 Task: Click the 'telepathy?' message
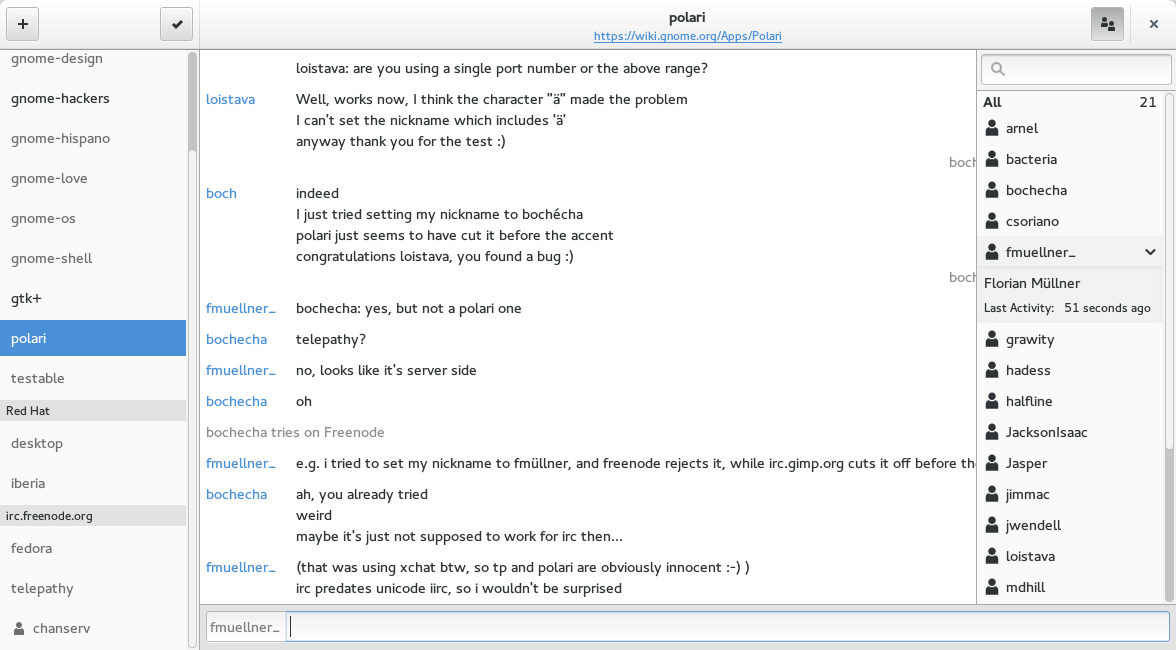click(331, 340)
